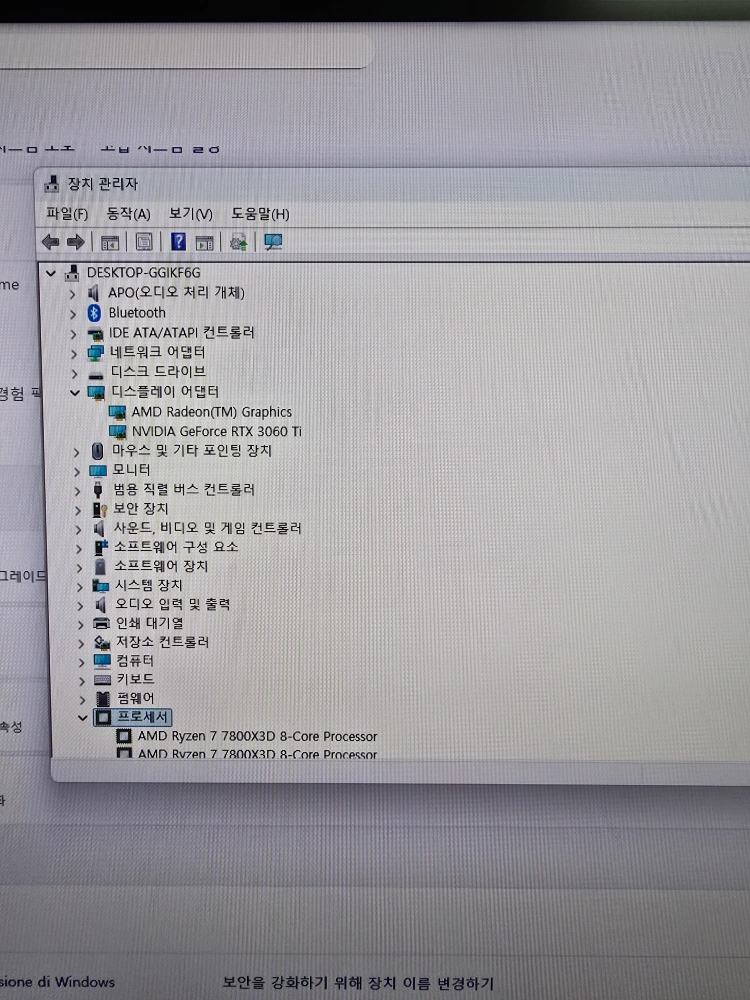Collapse the 프로세서 category arrow
Image resolution: width=750 pixels, height=1000 pixels.
point(82,717)
